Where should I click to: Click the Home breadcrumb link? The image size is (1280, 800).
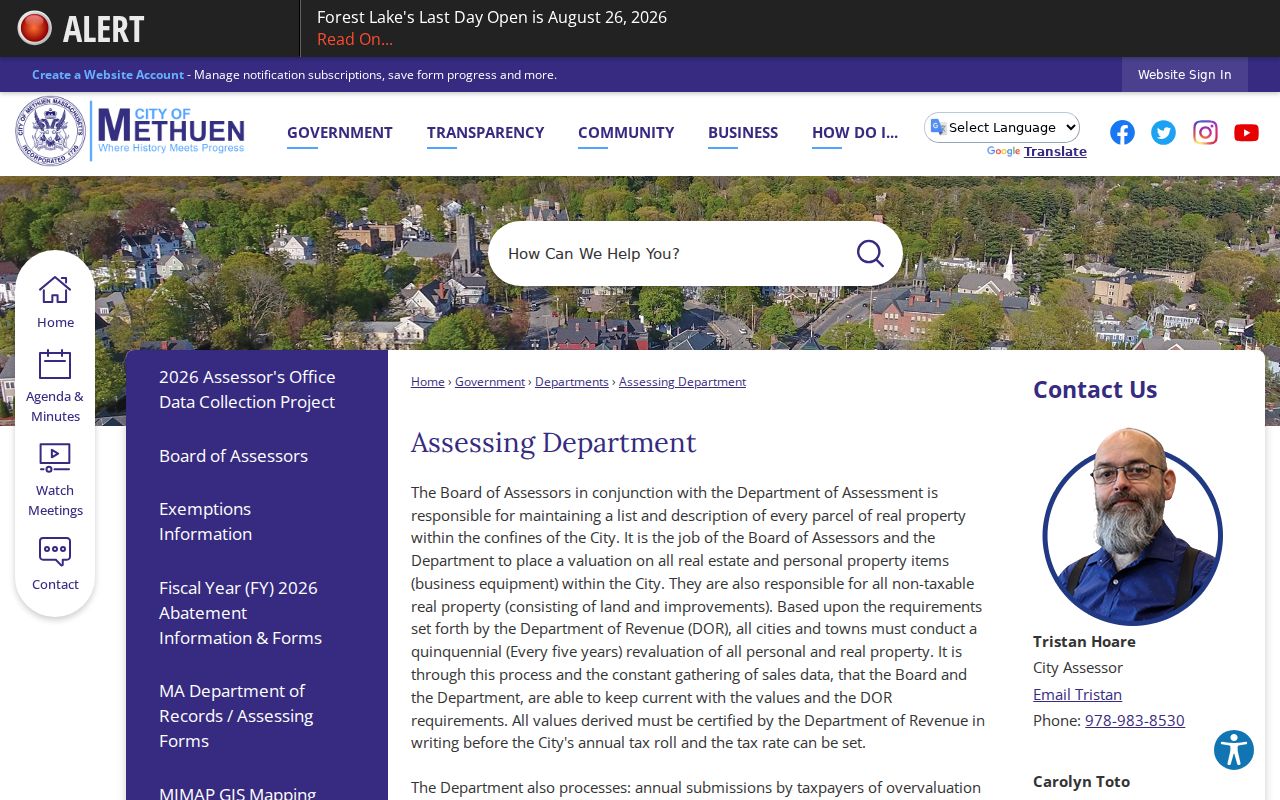428,381
